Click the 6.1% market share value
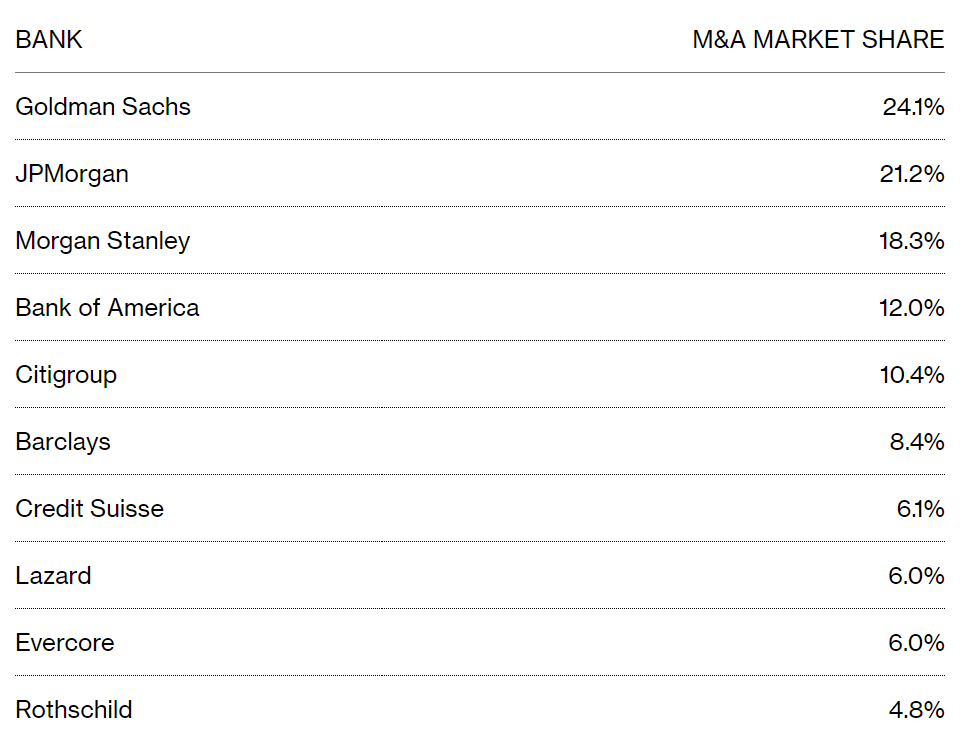Screen dimensions: 965x738 921,509
